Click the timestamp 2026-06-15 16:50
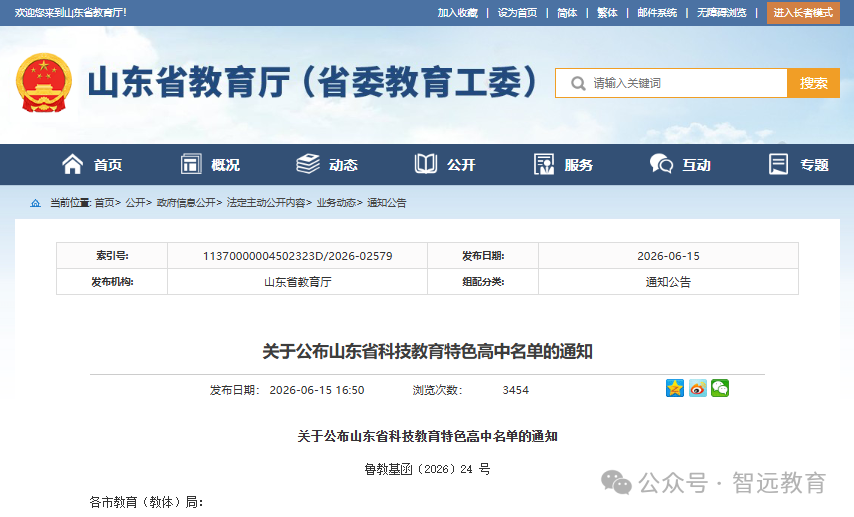This screenshot has height=517, width=854. click(317, 390)
